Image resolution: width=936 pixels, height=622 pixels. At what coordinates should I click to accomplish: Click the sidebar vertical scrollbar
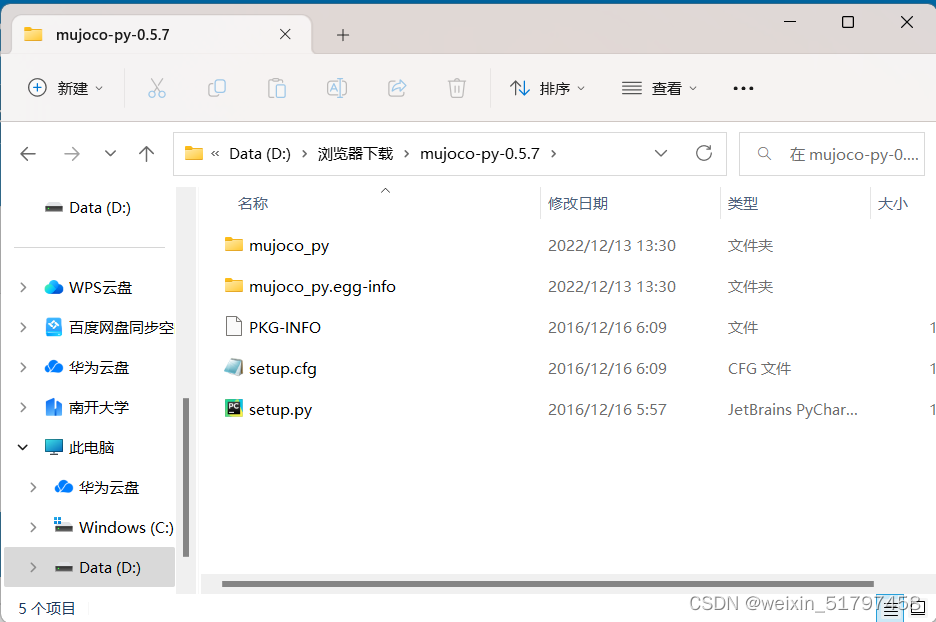tap(186, 478)
